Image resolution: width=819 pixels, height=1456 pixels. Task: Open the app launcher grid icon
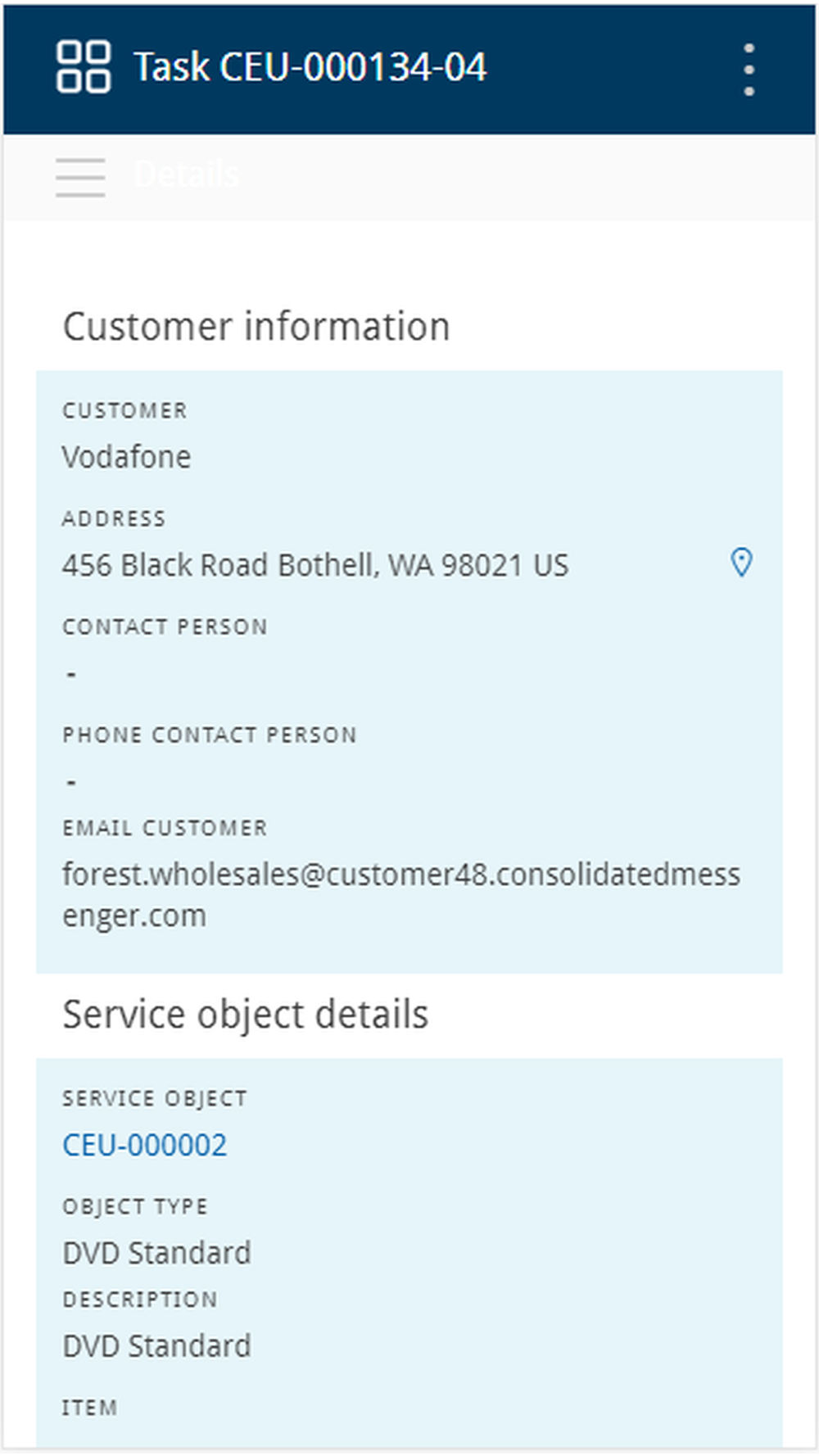click(83, 67)
